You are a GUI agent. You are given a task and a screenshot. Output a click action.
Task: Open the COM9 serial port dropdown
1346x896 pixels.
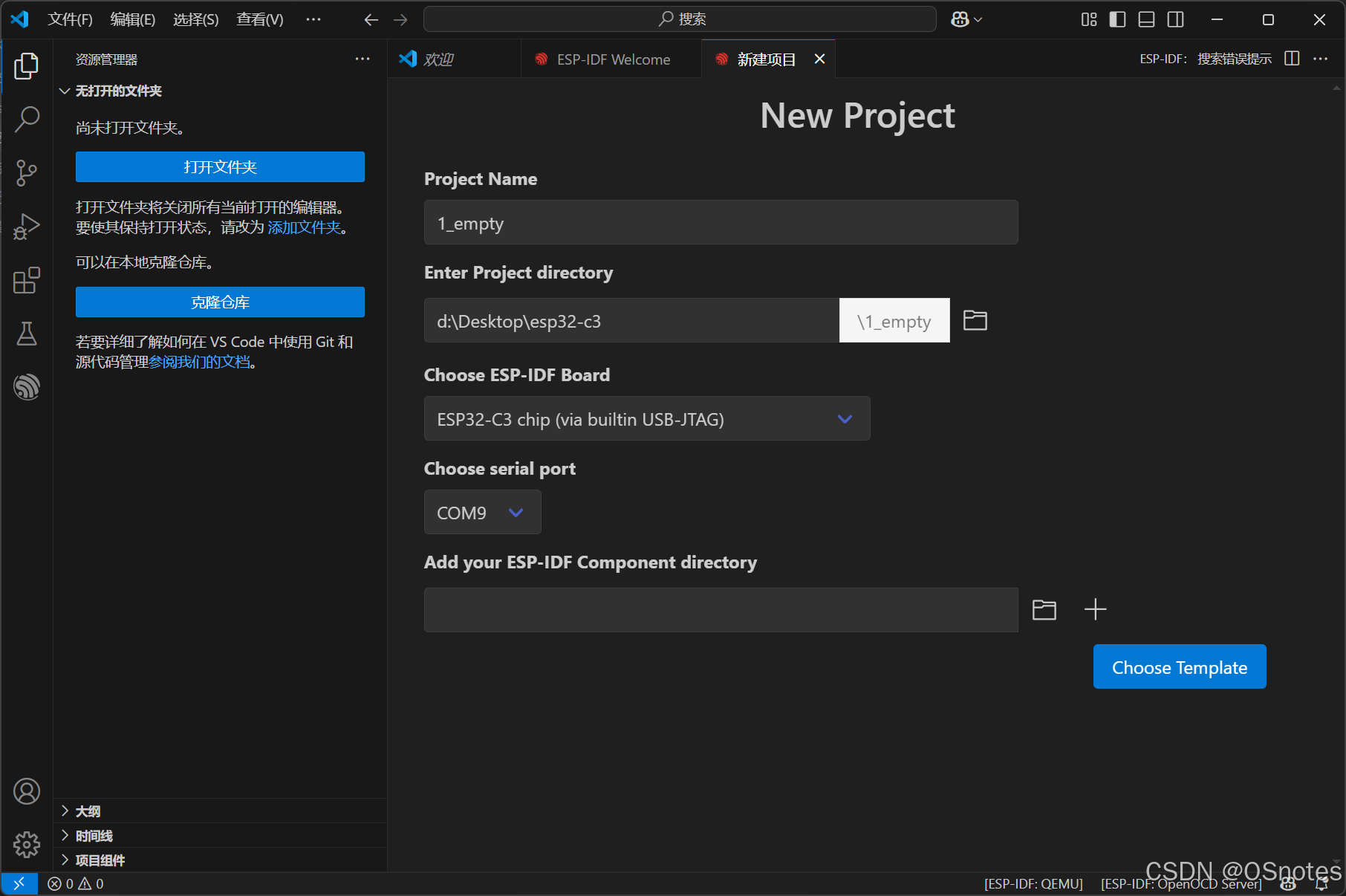pyautogui.click(x=482, y=513)
